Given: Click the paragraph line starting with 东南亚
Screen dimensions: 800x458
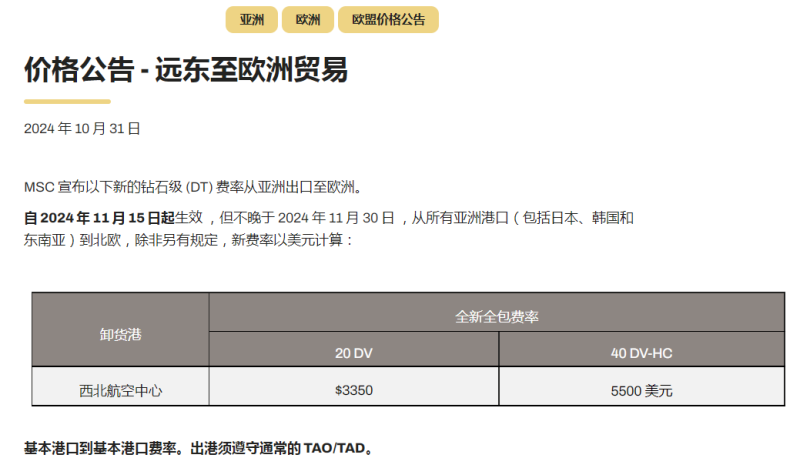Looking at the screenshot, I should tap(188, 241).
